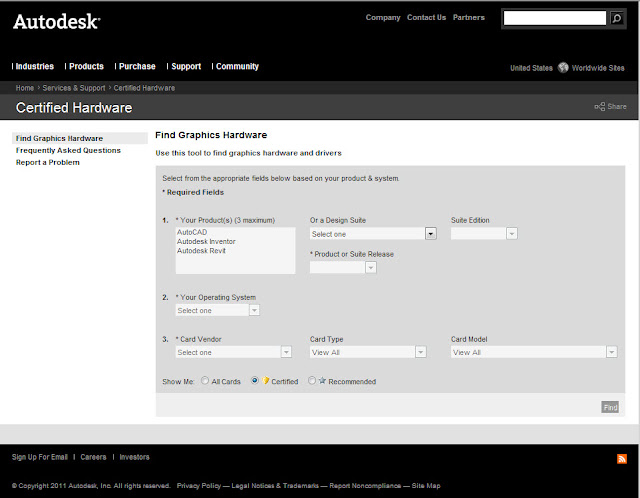Click the Recommended star icon
The width and height of the screenshot is (640, 498).
click(x=322, y=380)
